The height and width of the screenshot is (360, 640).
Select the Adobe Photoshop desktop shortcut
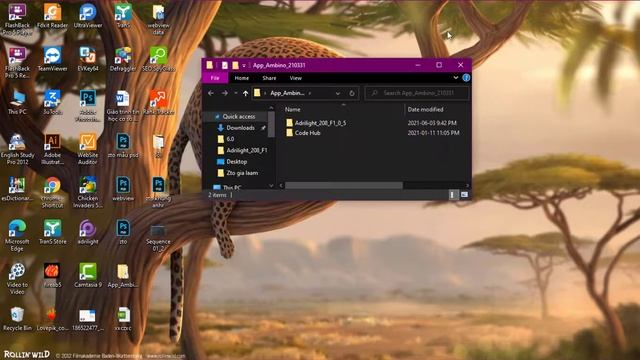click(x=88, y=105)
